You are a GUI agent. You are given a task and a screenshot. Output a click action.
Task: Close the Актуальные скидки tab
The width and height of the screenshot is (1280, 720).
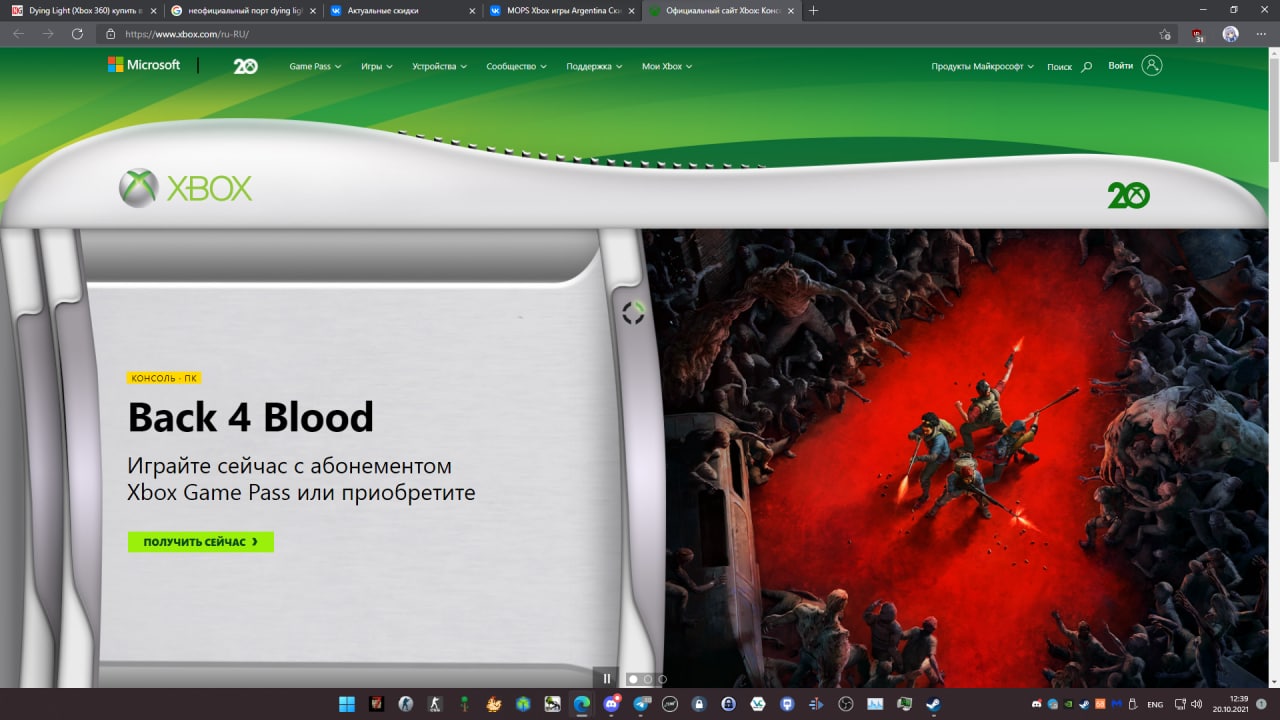coord(471,10)
